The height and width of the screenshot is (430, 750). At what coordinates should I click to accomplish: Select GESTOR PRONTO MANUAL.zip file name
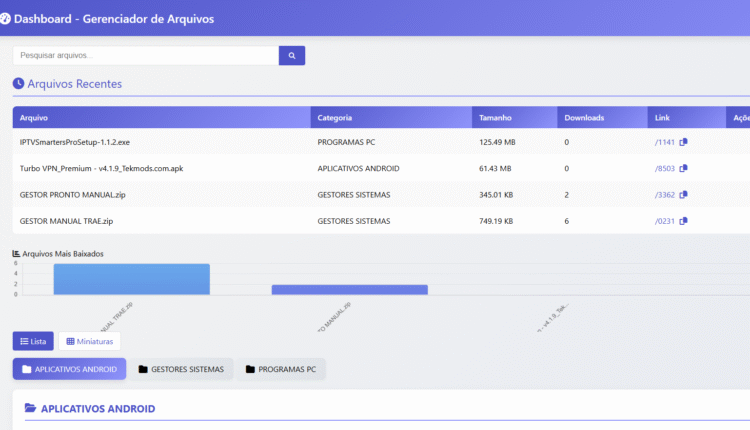pos(73,195)
